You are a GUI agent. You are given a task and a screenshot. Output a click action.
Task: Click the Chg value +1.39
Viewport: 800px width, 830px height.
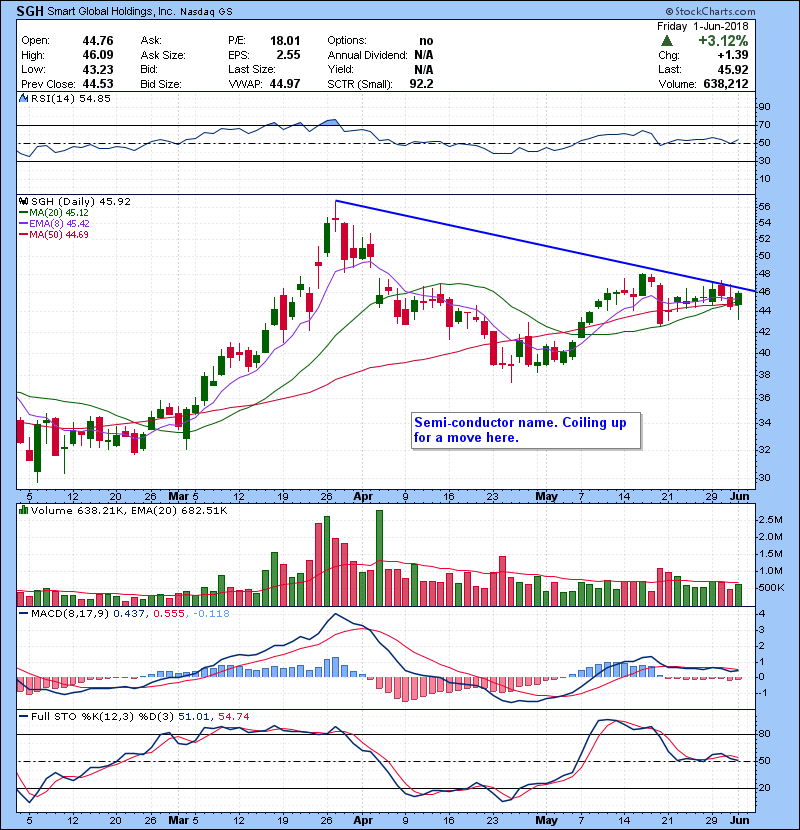733,55
